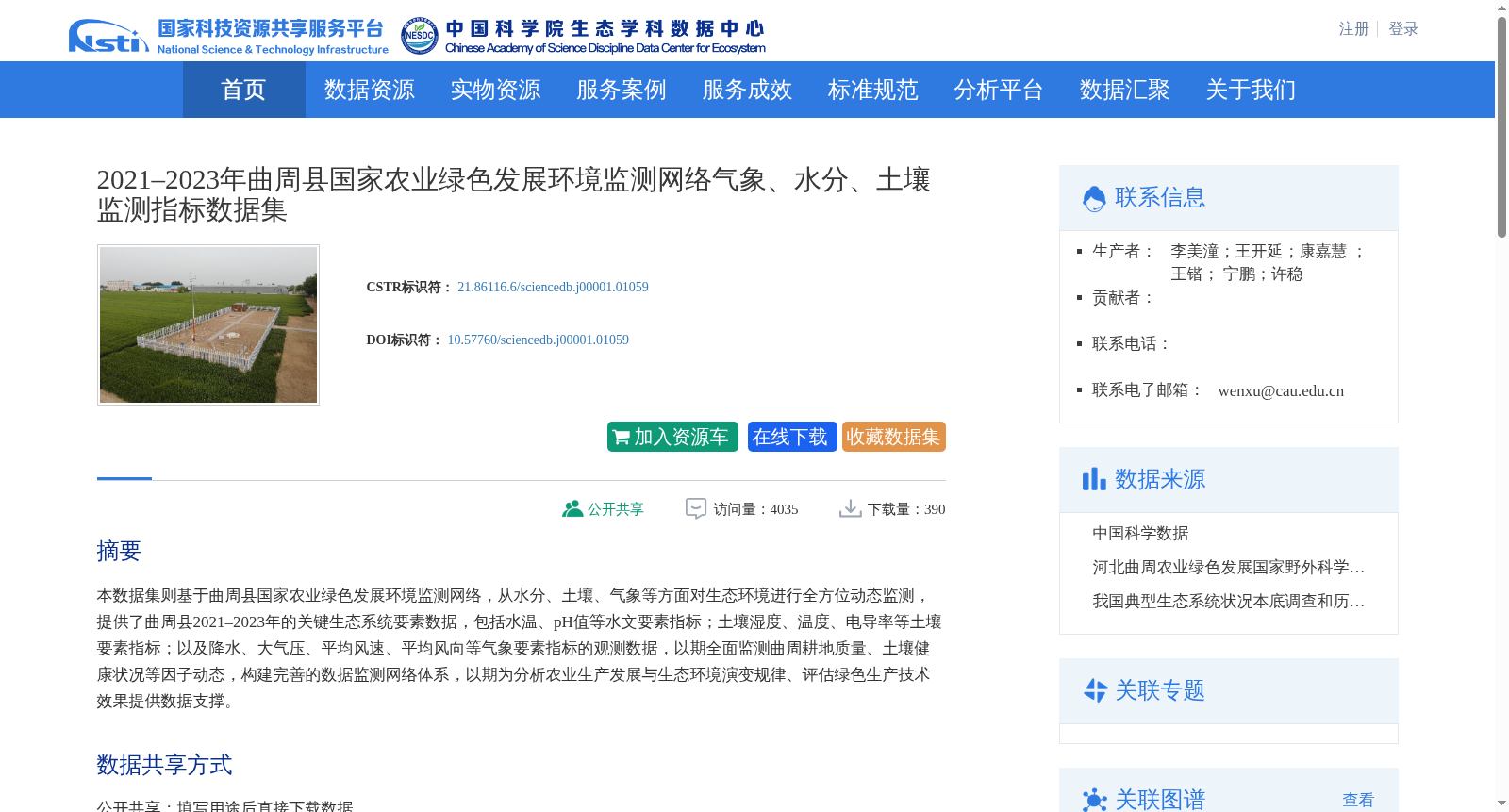Click the contact email wenxu@cau.edu.cn

tap(1281, 390)
